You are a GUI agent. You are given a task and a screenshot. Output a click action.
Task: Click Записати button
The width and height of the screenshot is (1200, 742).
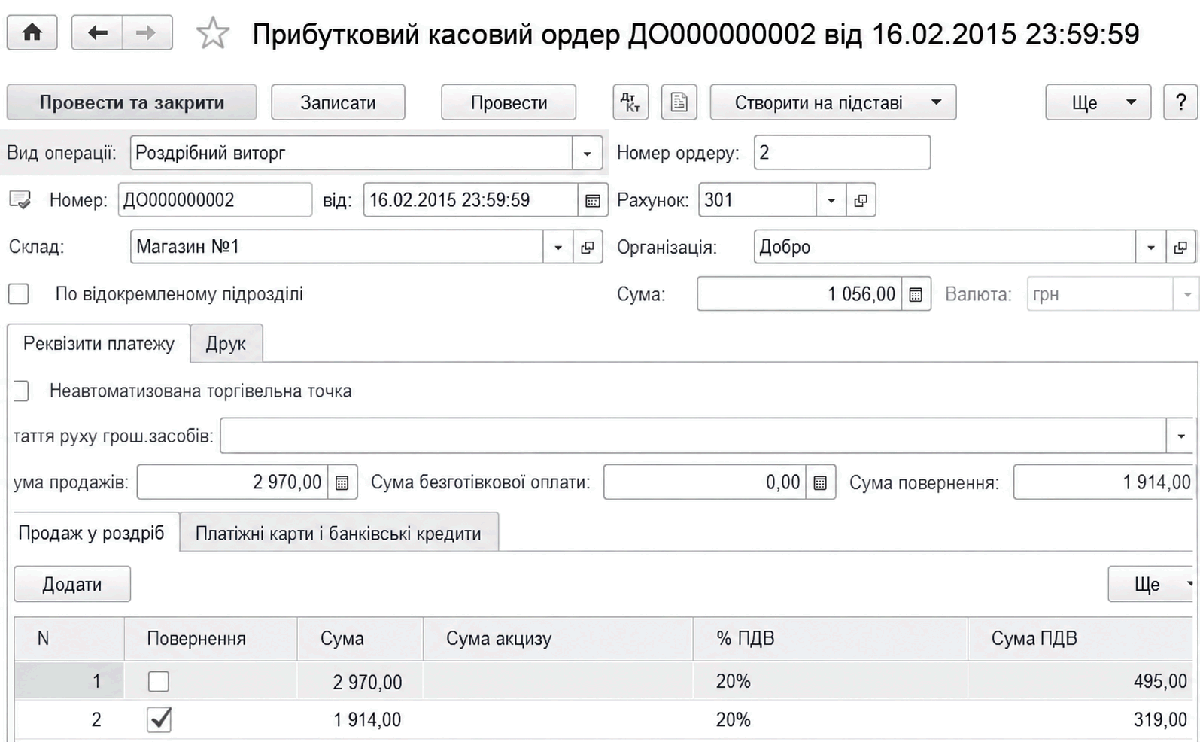click(x=338, y=102)
